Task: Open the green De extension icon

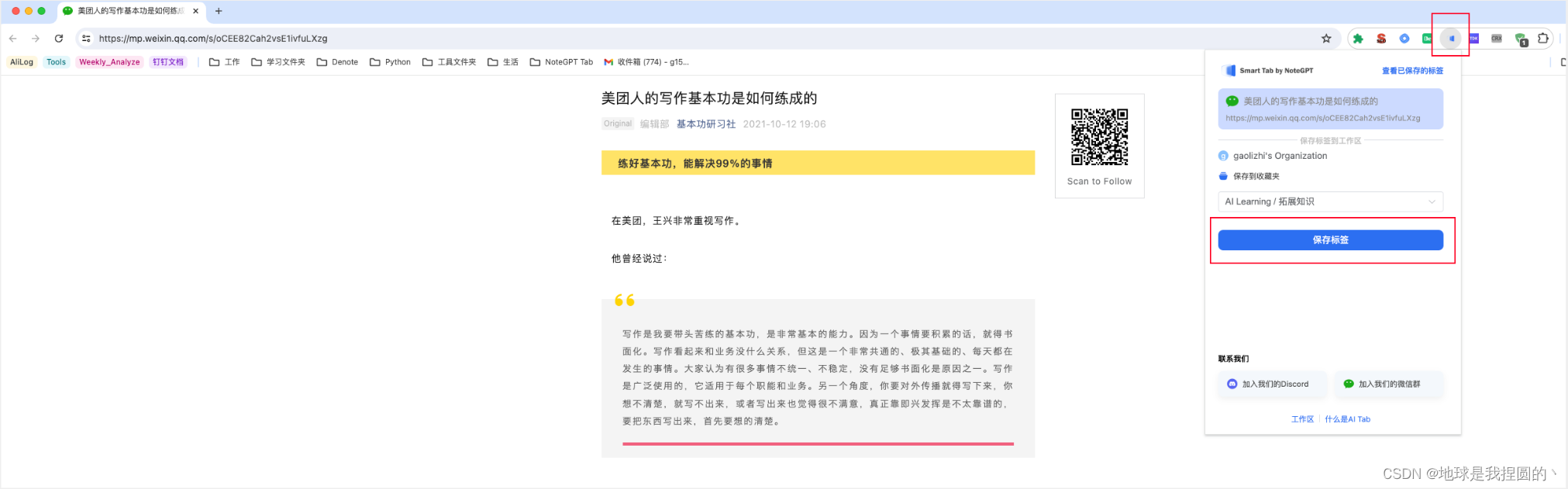Action: 1427,38
